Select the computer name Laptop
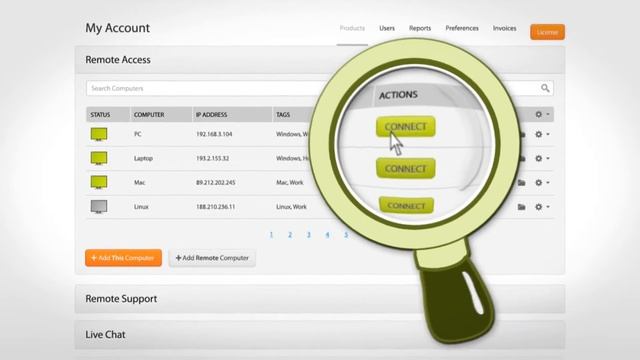Viewport: 640px width, 360px height. click(x=143, y=158)
